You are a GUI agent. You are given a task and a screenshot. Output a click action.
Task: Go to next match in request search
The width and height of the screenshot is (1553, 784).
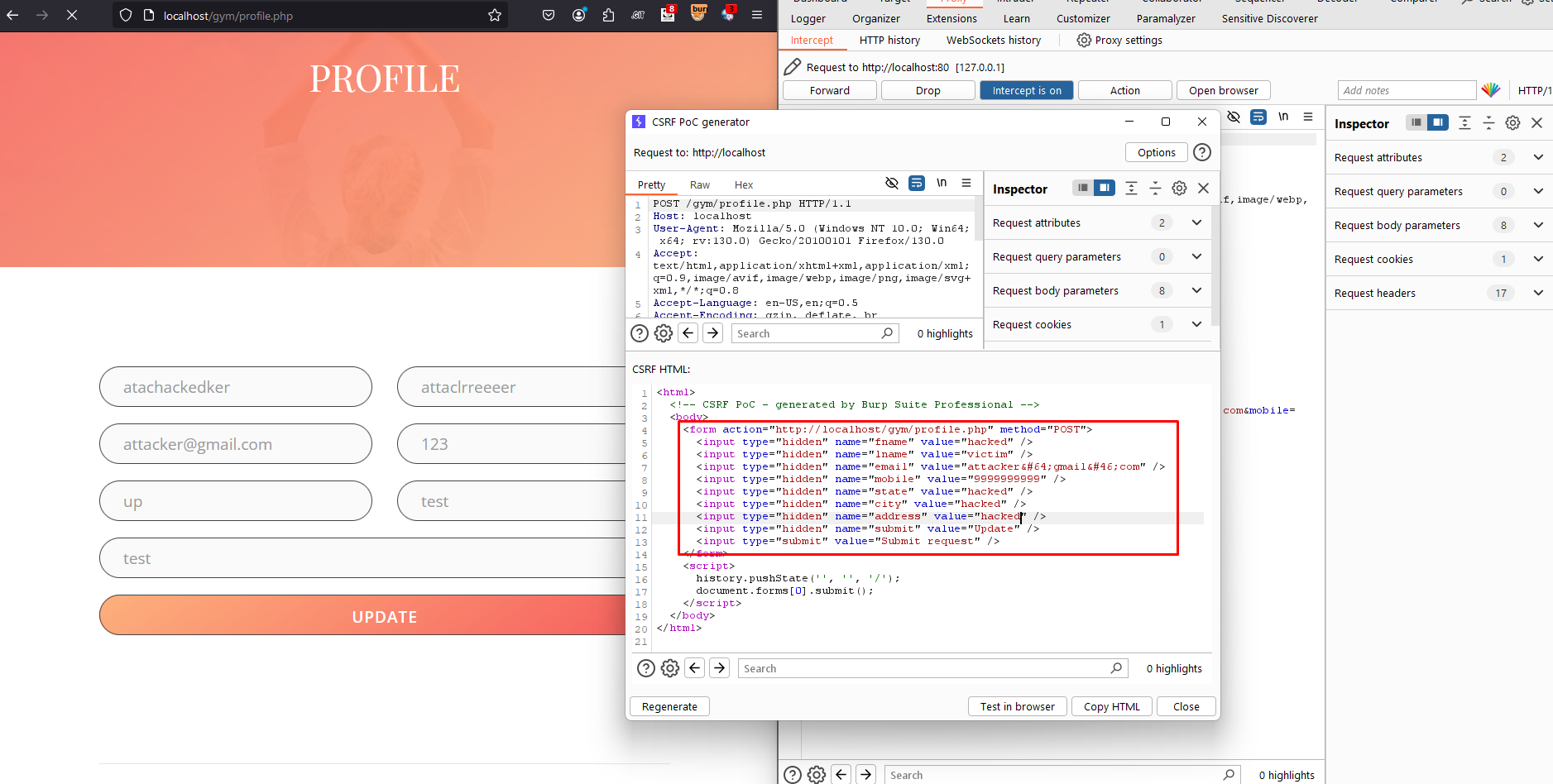tap(713, 333)
